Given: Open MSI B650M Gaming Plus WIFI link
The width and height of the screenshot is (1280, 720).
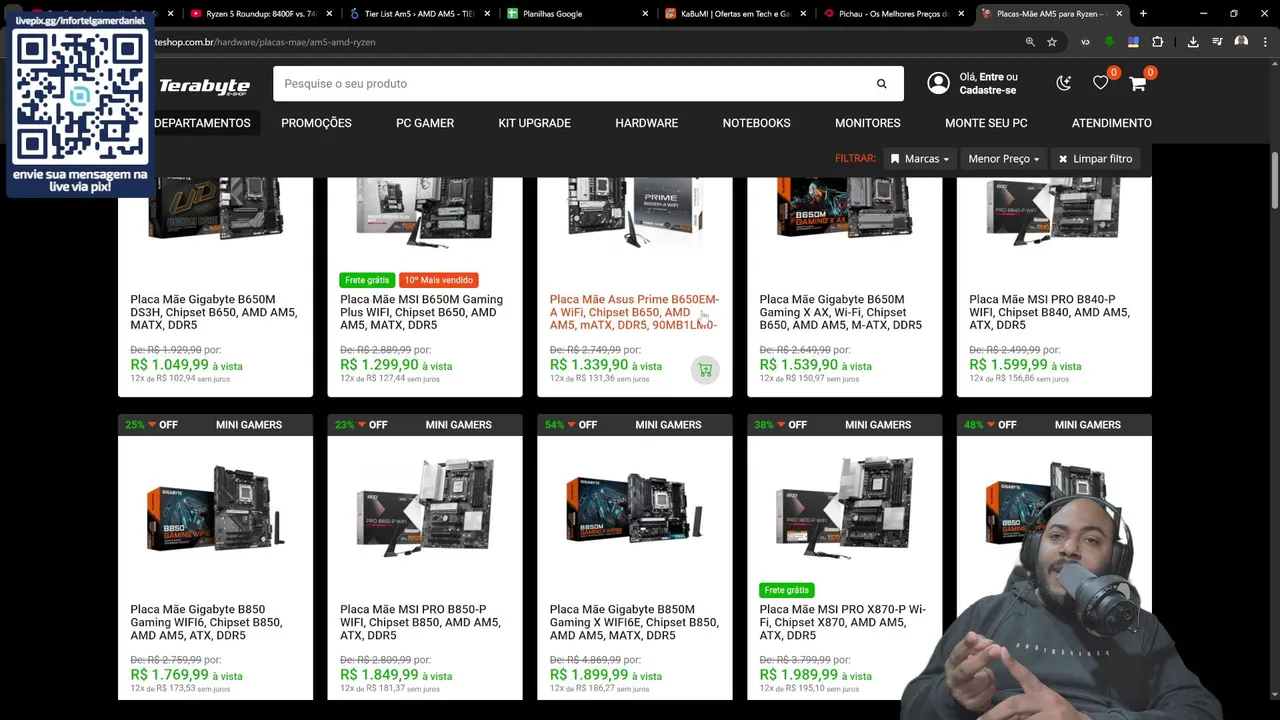Looking at the screenshot, I should [421, 312].
